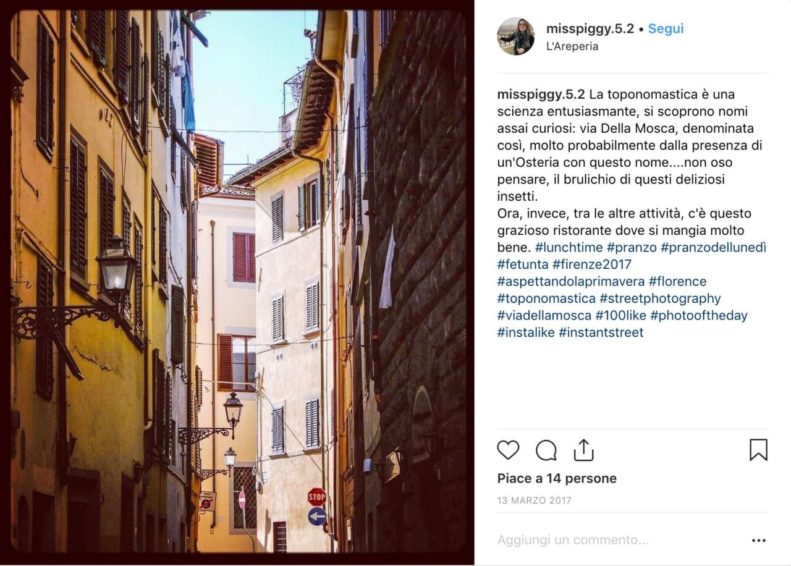
Task: Click misspiggy.5.2 username in header
Action: click(x=590, y=28)
